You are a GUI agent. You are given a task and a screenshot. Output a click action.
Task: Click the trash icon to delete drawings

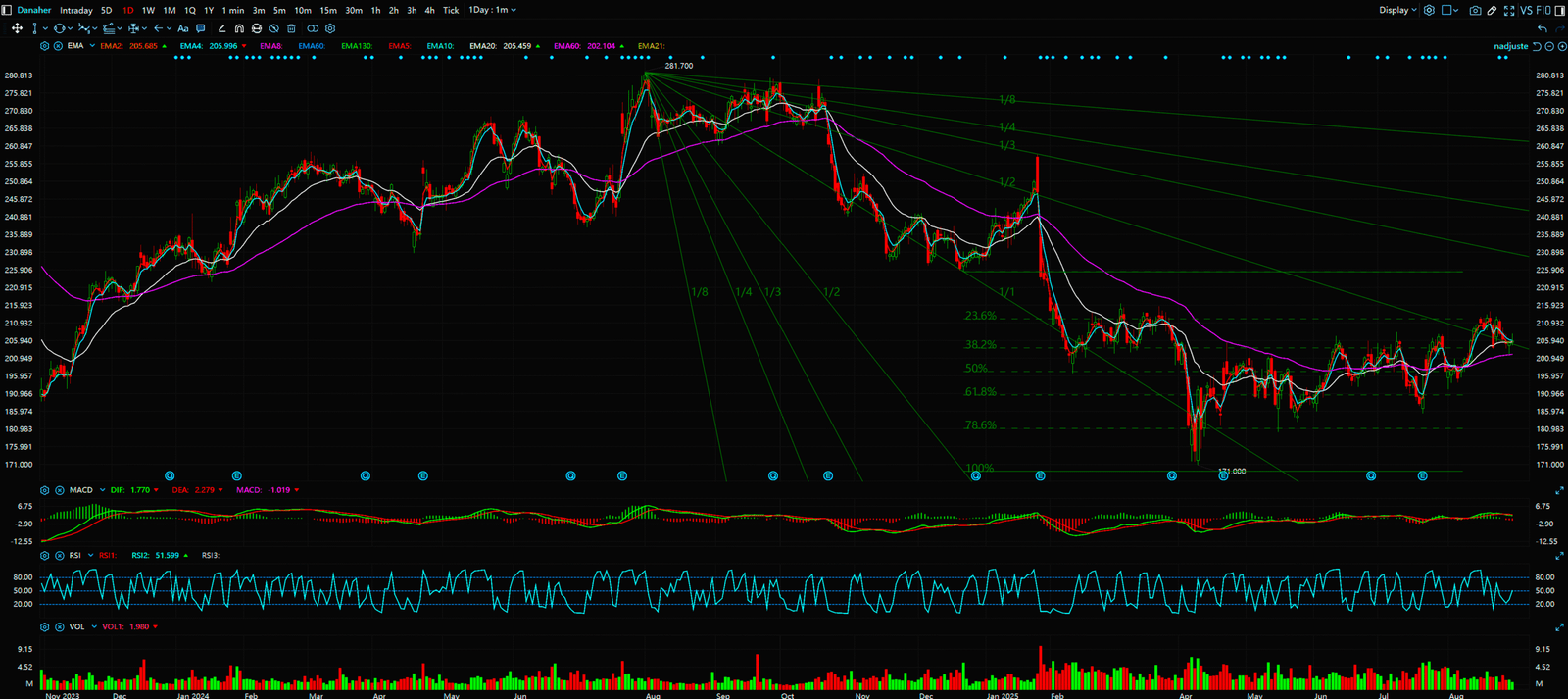(x=291, y=28)
